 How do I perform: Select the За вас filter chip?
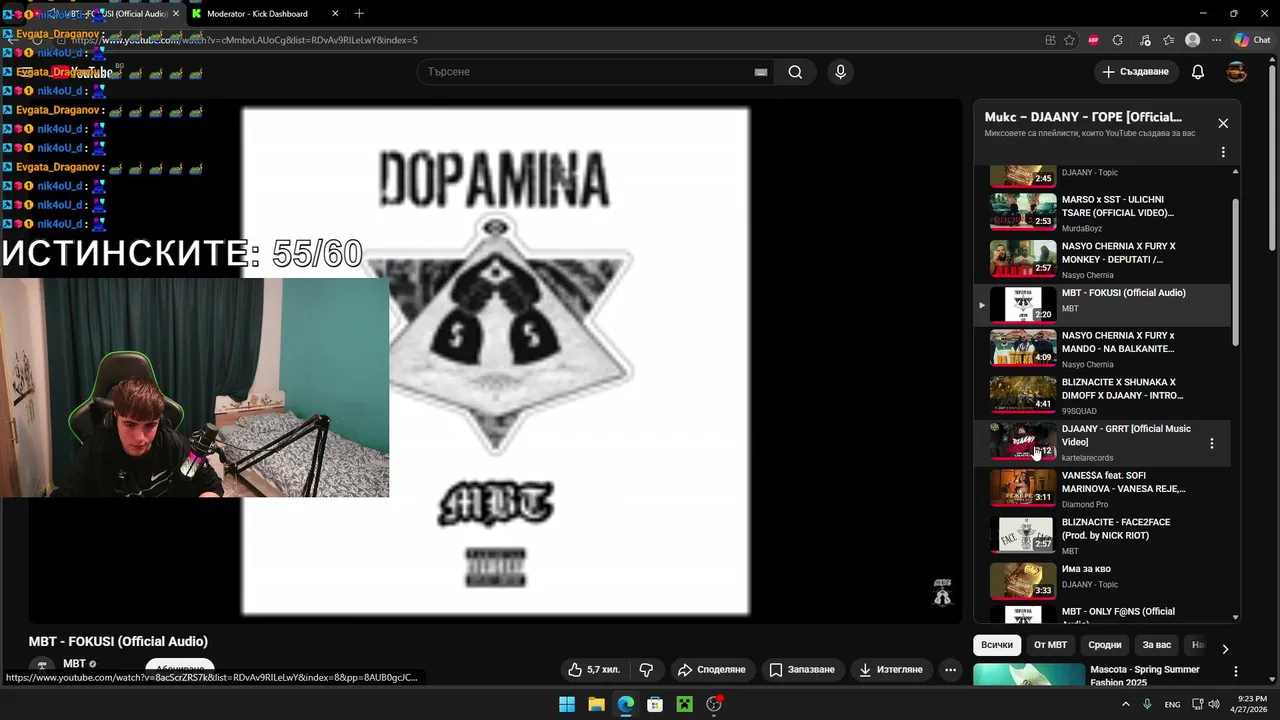click(1157, 645)
